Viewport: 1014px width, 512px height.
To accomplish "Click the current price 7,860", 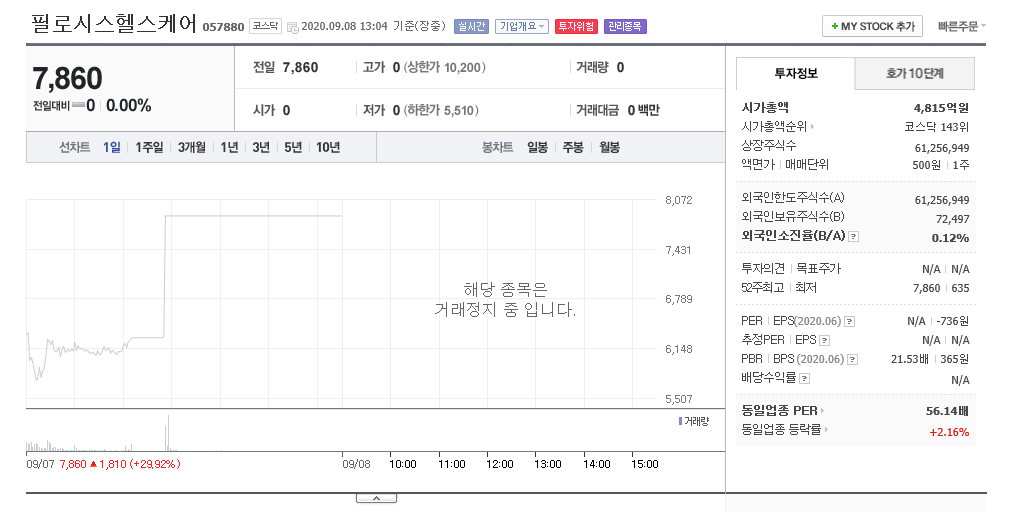I will pyautogui.click(x=67, y=79).
